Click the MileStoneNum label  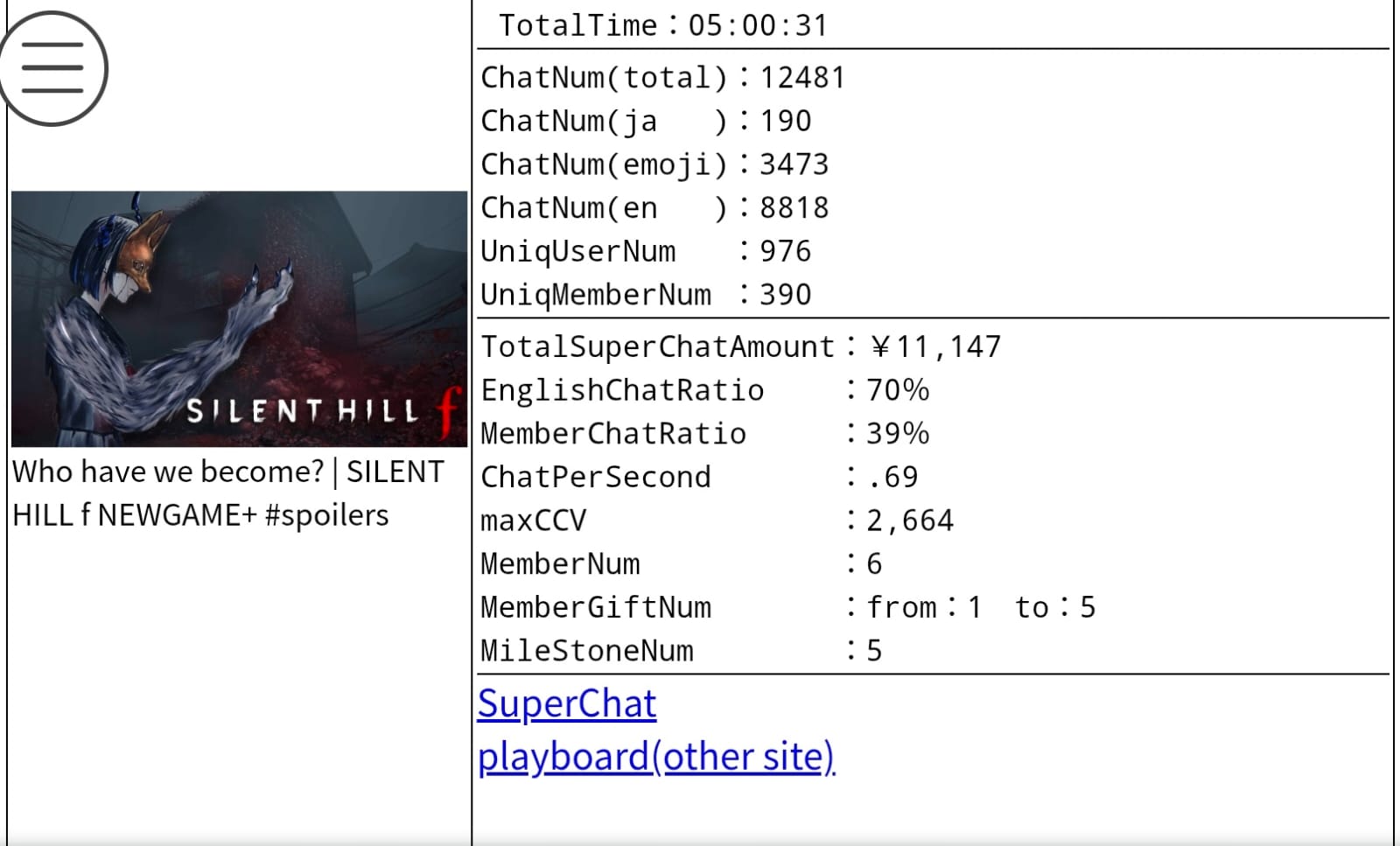pyautogui.click(x=587, y=651)
